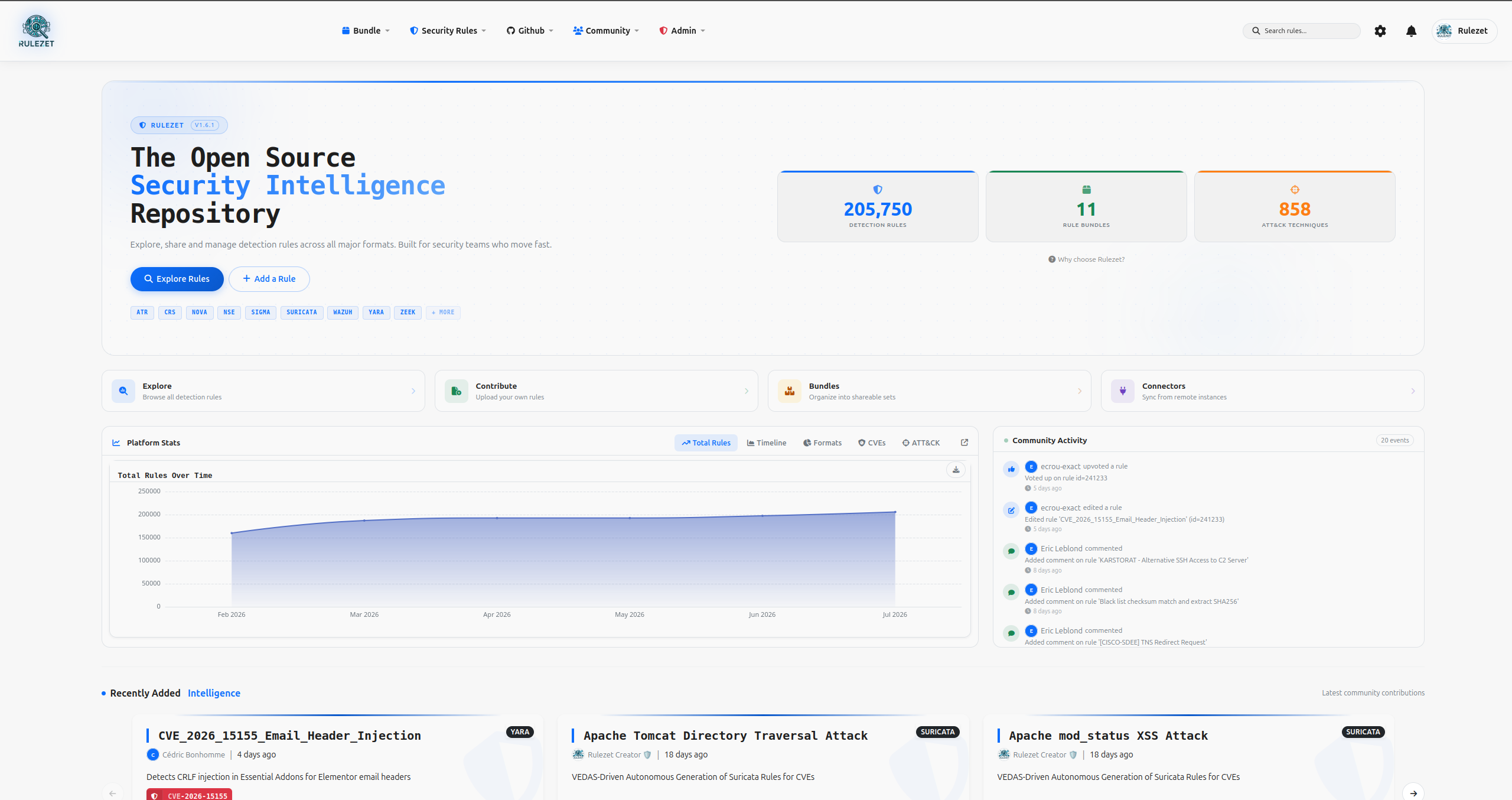
Task: Select the SIGMA format tag
Action: [260, 313]
